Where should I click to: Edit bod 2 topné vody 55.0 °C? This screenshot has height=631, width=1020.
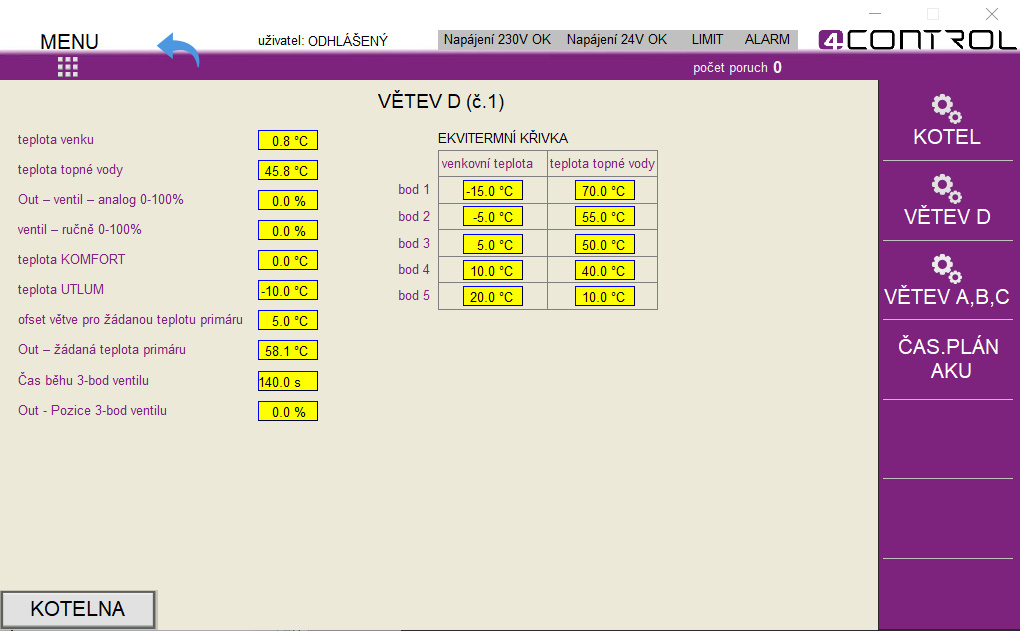[604, 217]
